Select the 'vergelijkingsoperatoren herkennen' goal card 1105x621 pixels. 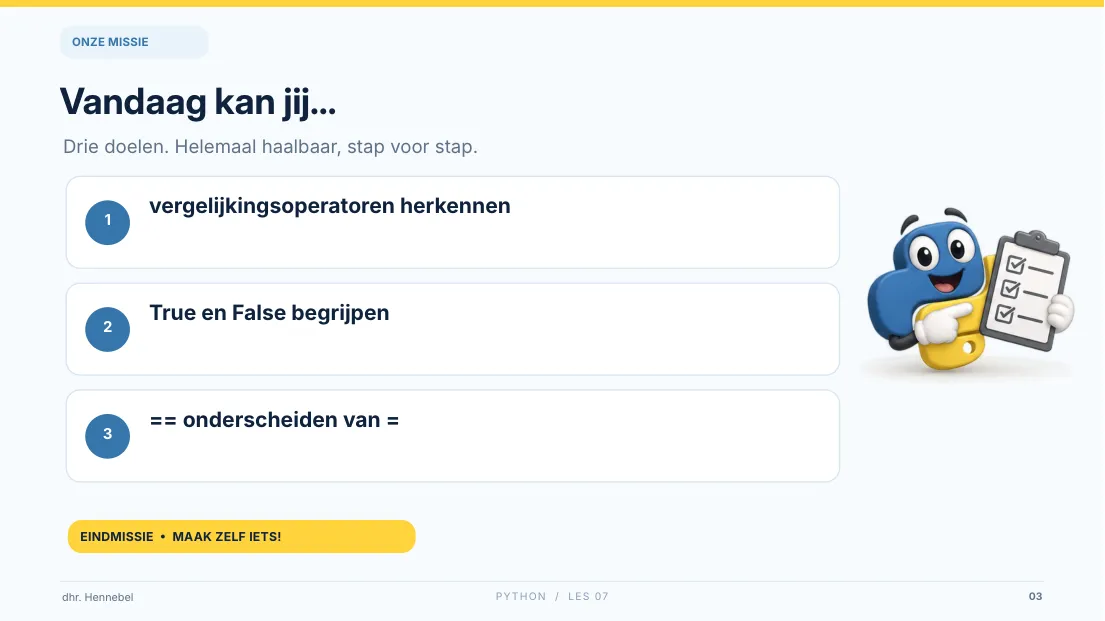(452, 222)
